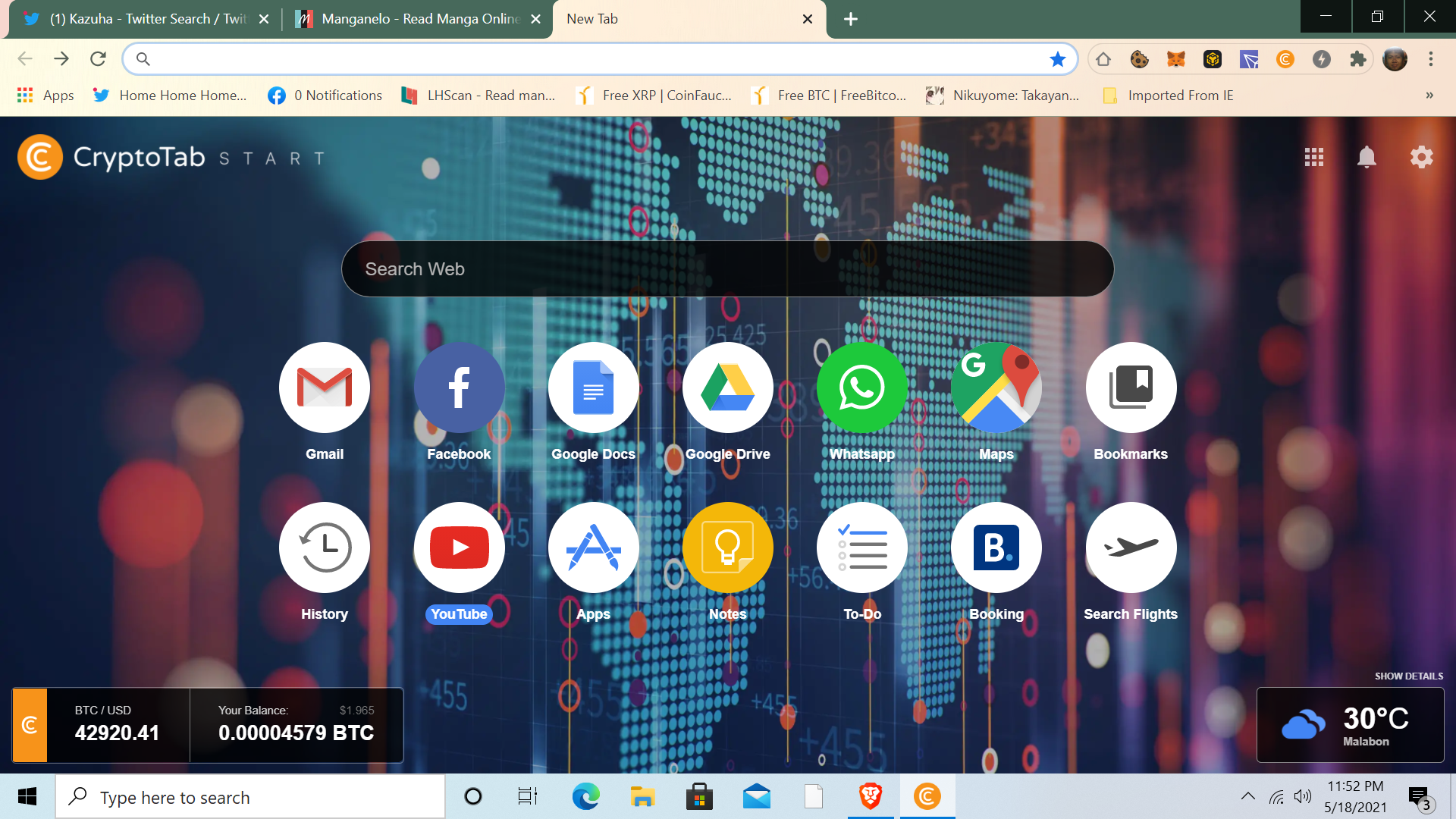Close the Twitter Search tab
This screenshot has height=819, width=1456.
tap(264, 19)
